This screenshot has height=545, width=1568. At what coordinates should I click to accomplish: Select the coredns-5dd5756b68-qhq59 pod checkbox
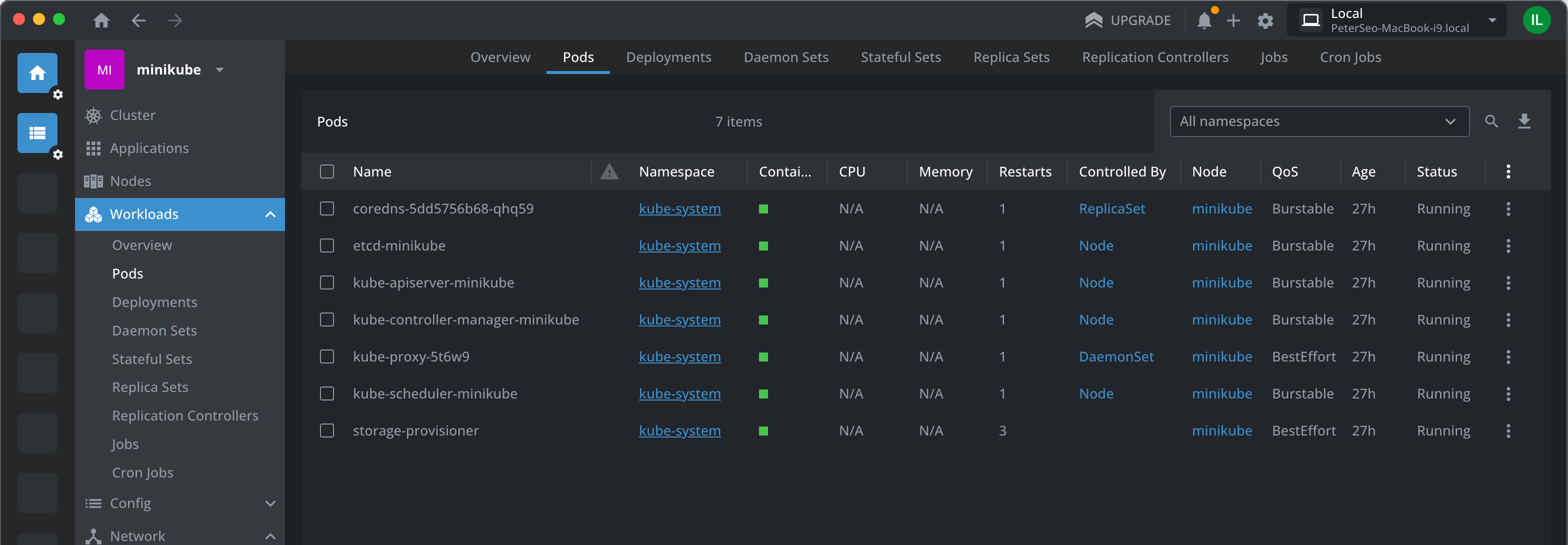pos(327,209)
